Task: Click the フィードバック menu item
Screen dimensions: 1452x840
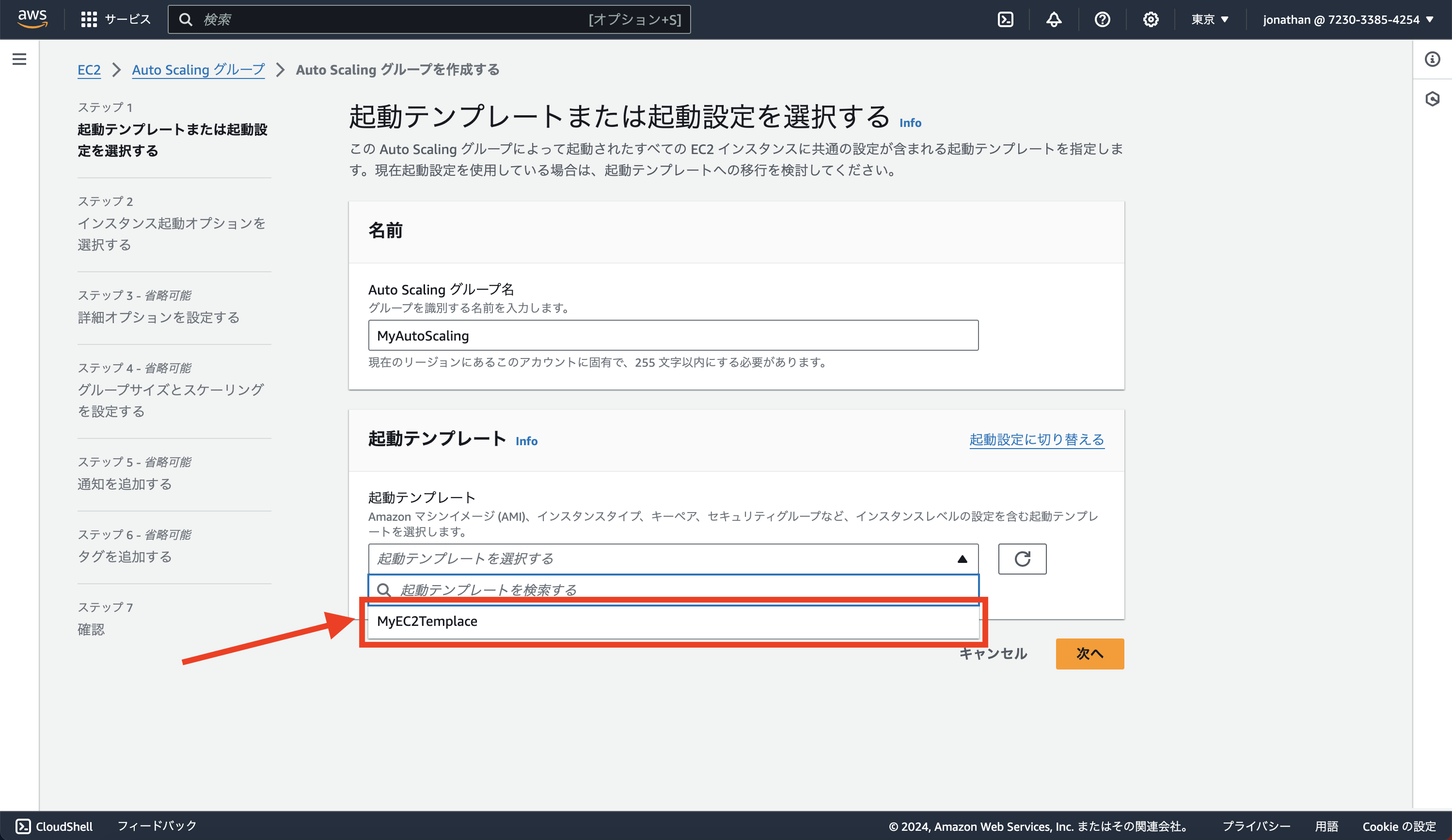Action: 157,825
